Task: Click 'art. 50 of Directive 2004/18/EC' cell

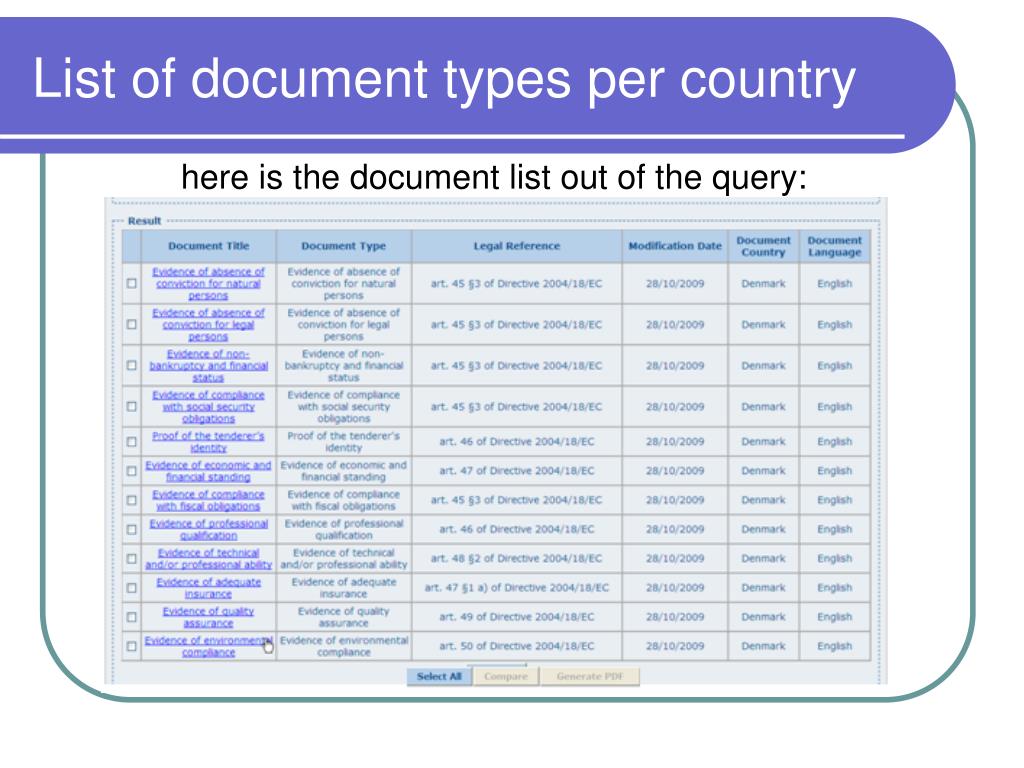Action: coord(517,646)
